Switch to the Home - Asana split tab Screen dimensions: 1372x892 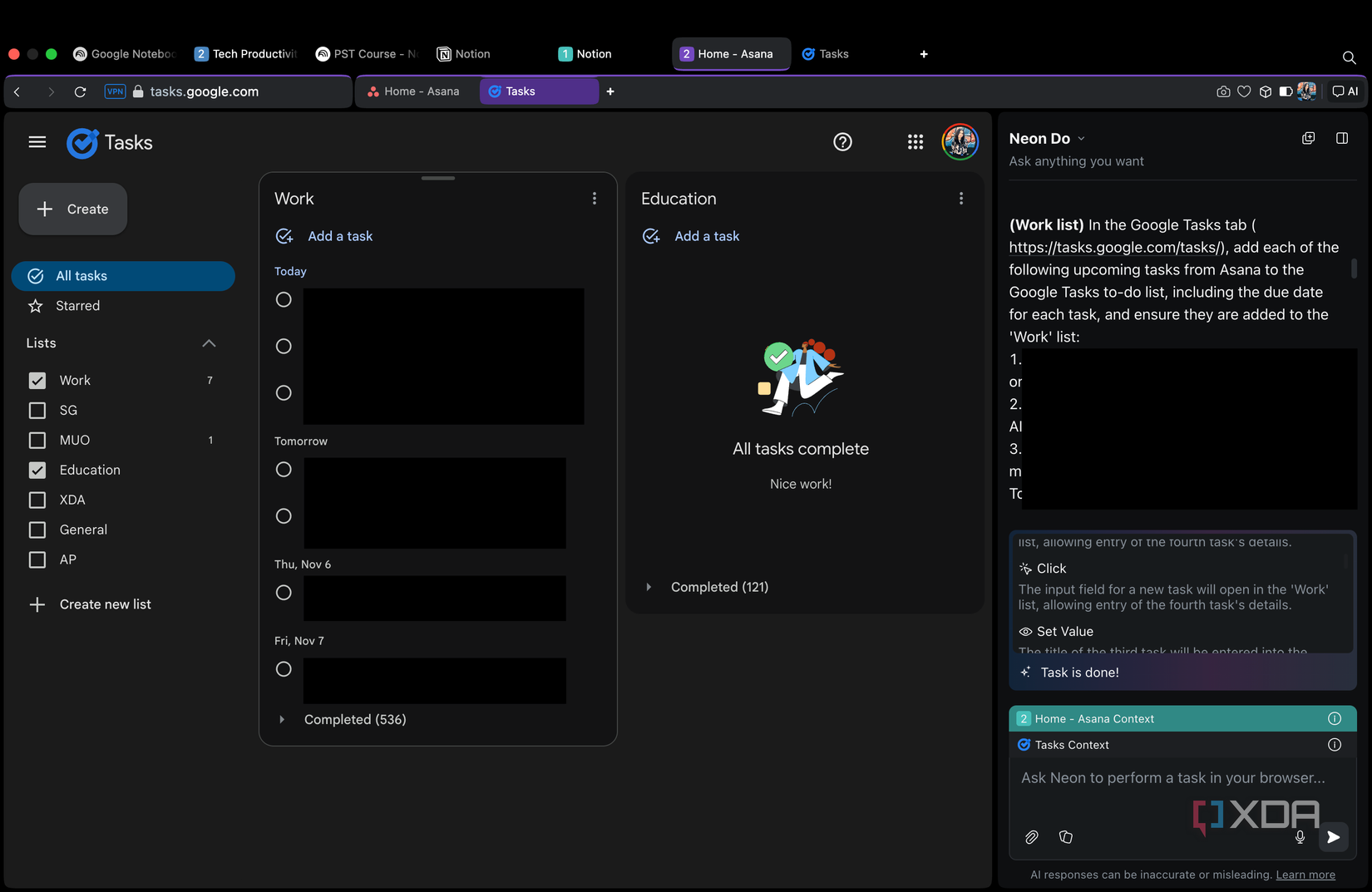[x=414, y=91]
